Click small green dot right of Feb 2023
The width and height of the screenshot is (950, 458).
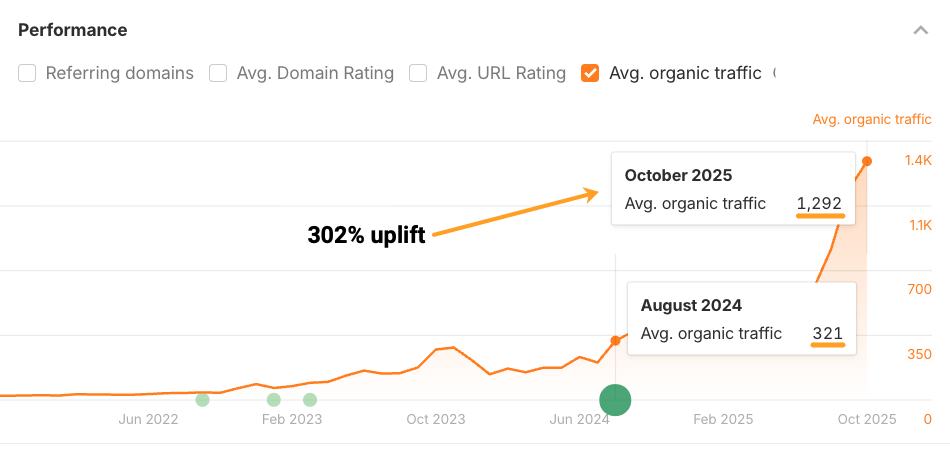(310, 400)
